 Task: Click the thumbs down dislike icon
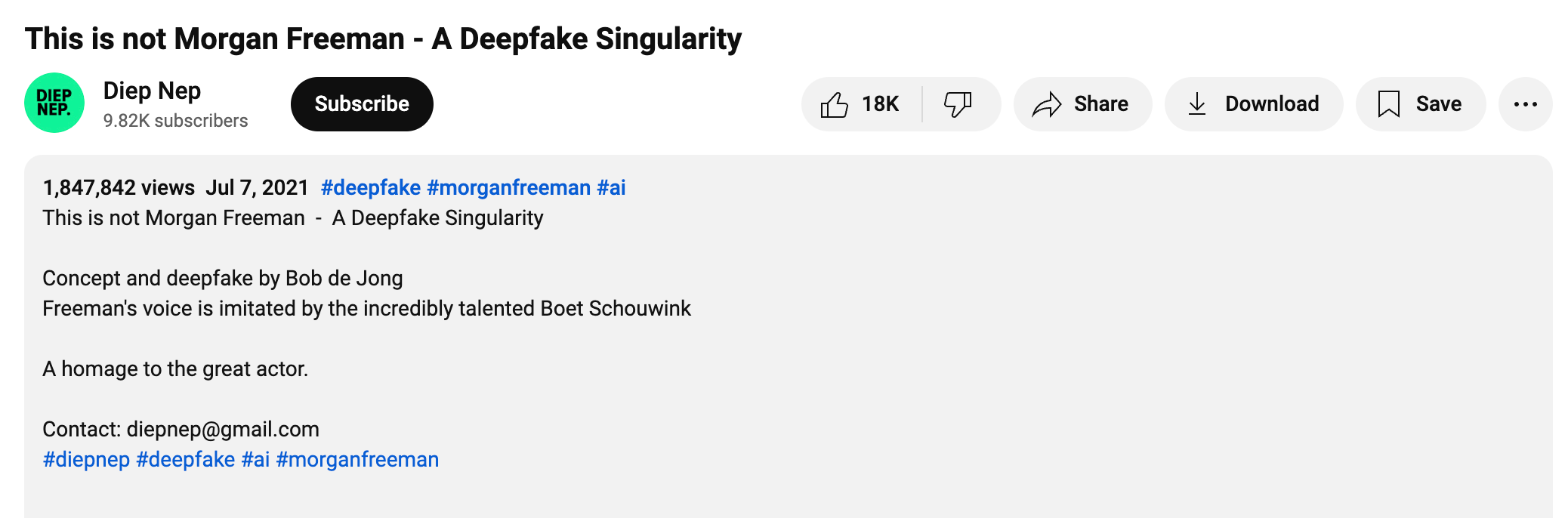(x=958, y=104)
